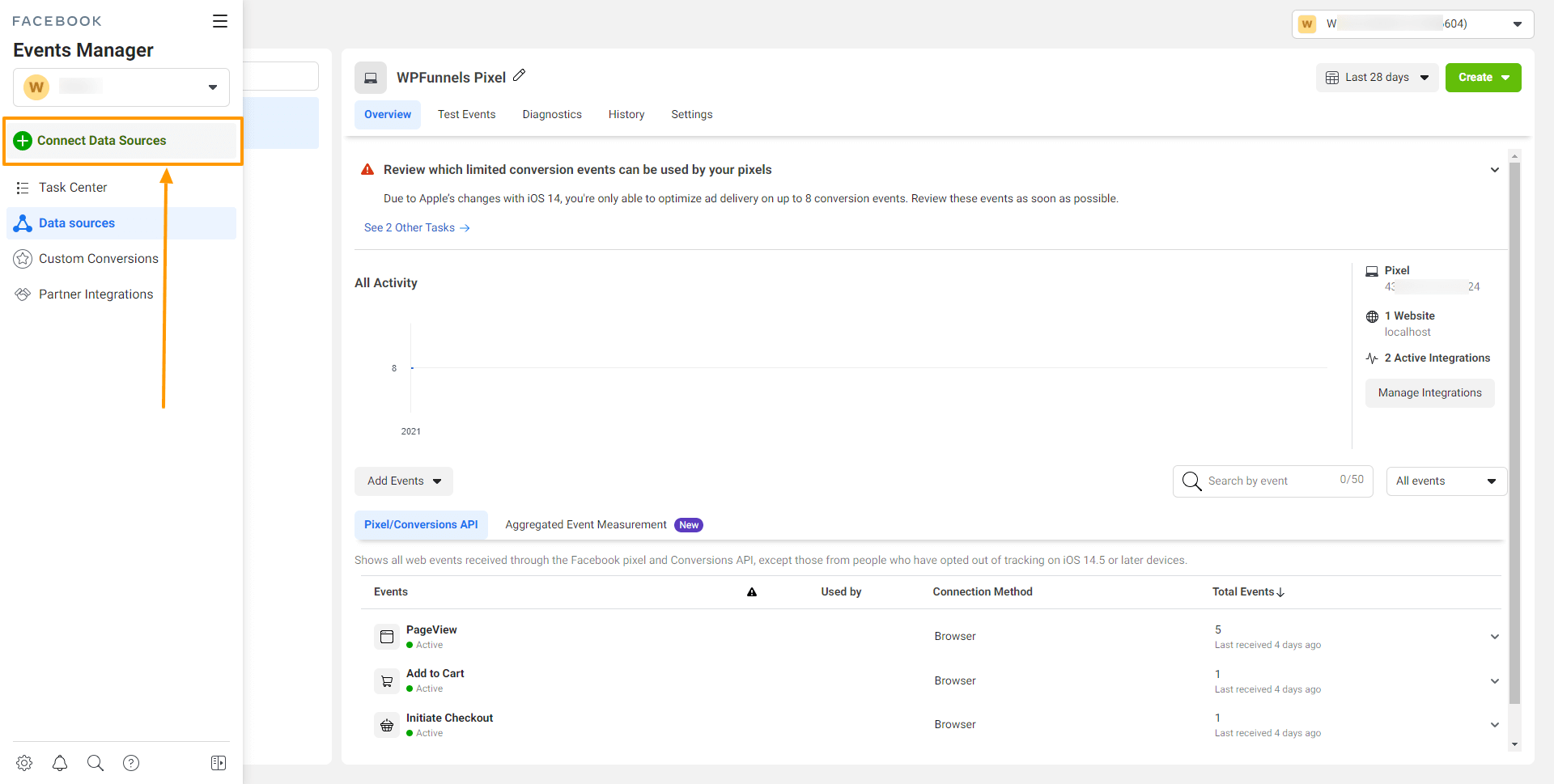This screenshot has width=1554, height=784.
Task: Open the All events filter dropdown
Action: (x=1446, y=481)
